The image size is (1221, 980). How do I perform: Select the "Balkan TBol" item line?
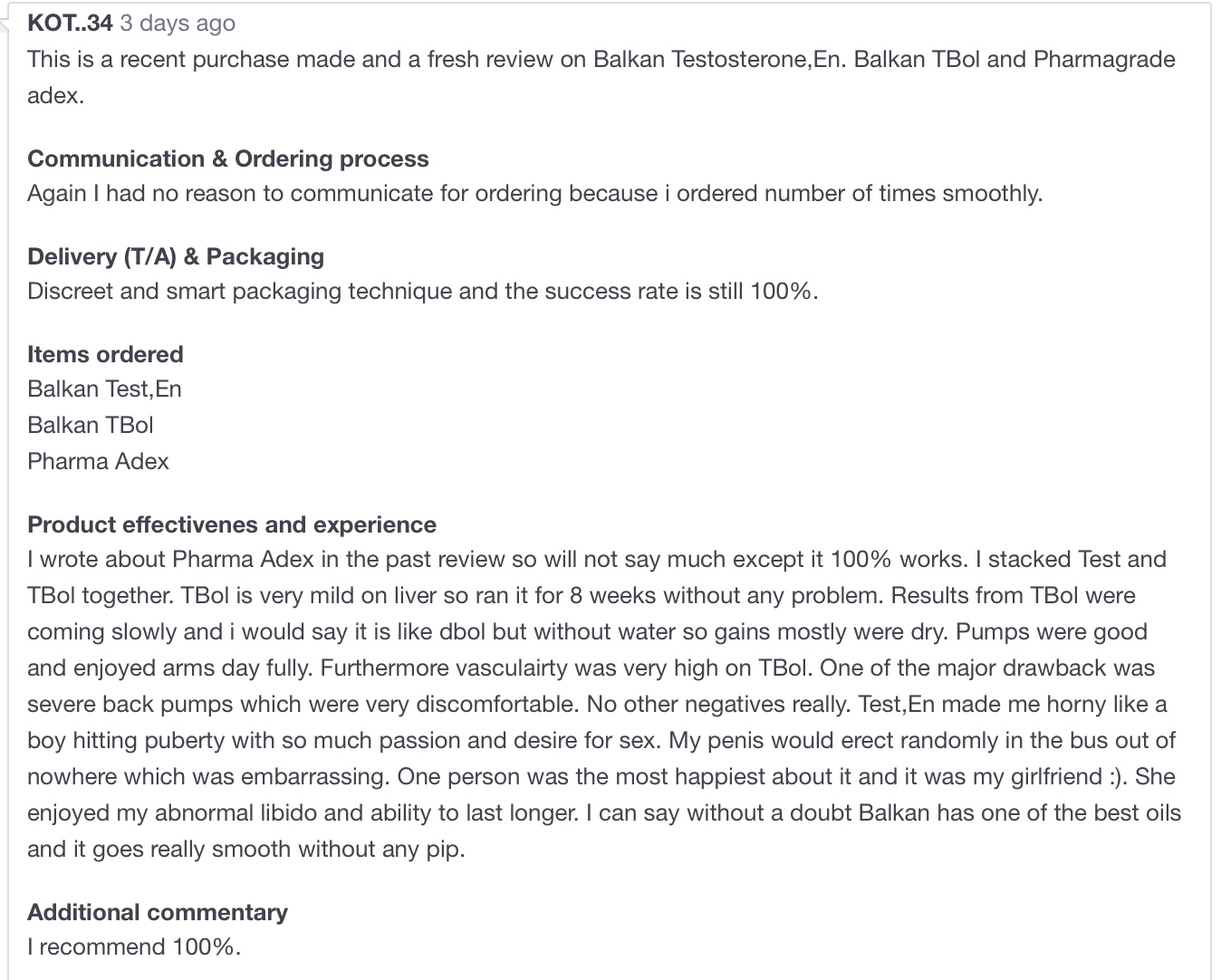pos(91,426)
